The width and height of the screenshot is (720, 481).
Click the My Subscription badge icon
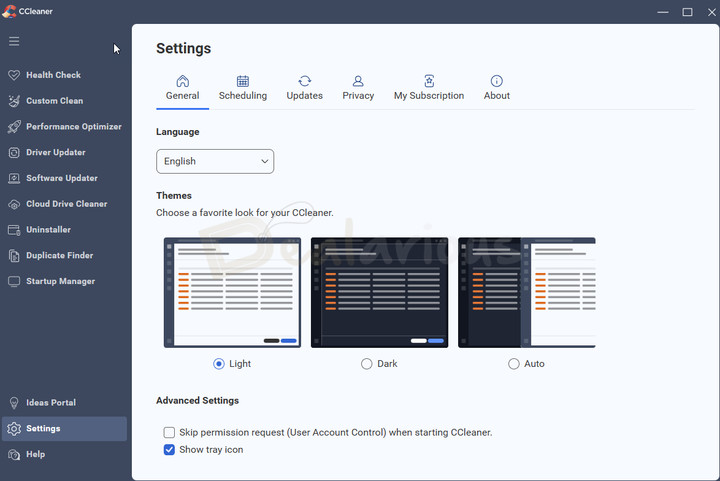[x=429, y=81]
